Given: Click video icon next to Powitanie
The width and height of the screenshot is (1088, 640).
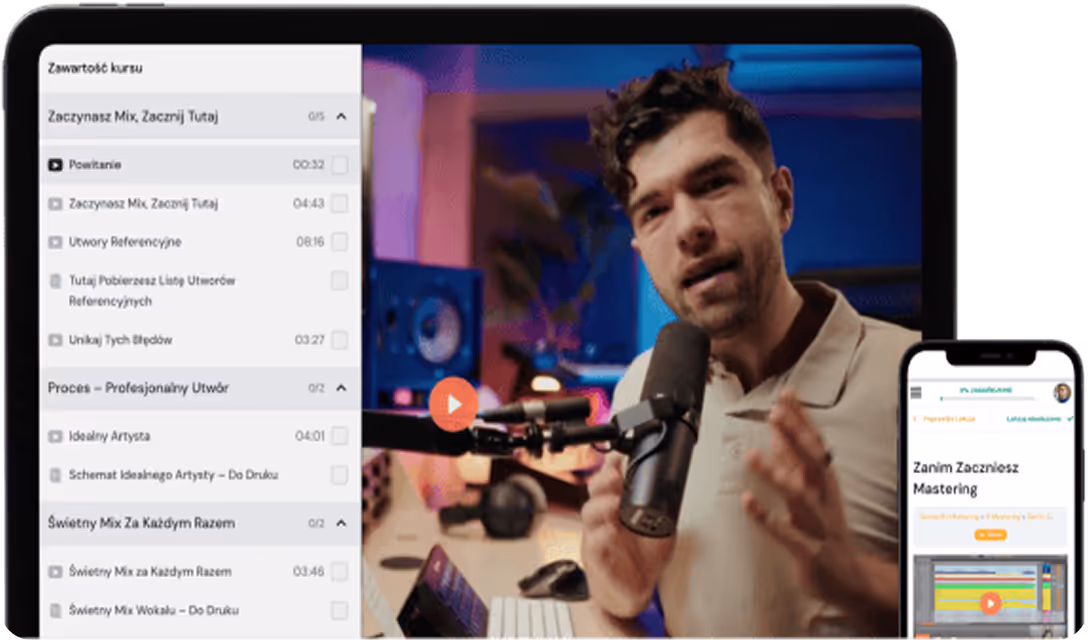Looking at the screenshot, I should (x=55, y=165).
